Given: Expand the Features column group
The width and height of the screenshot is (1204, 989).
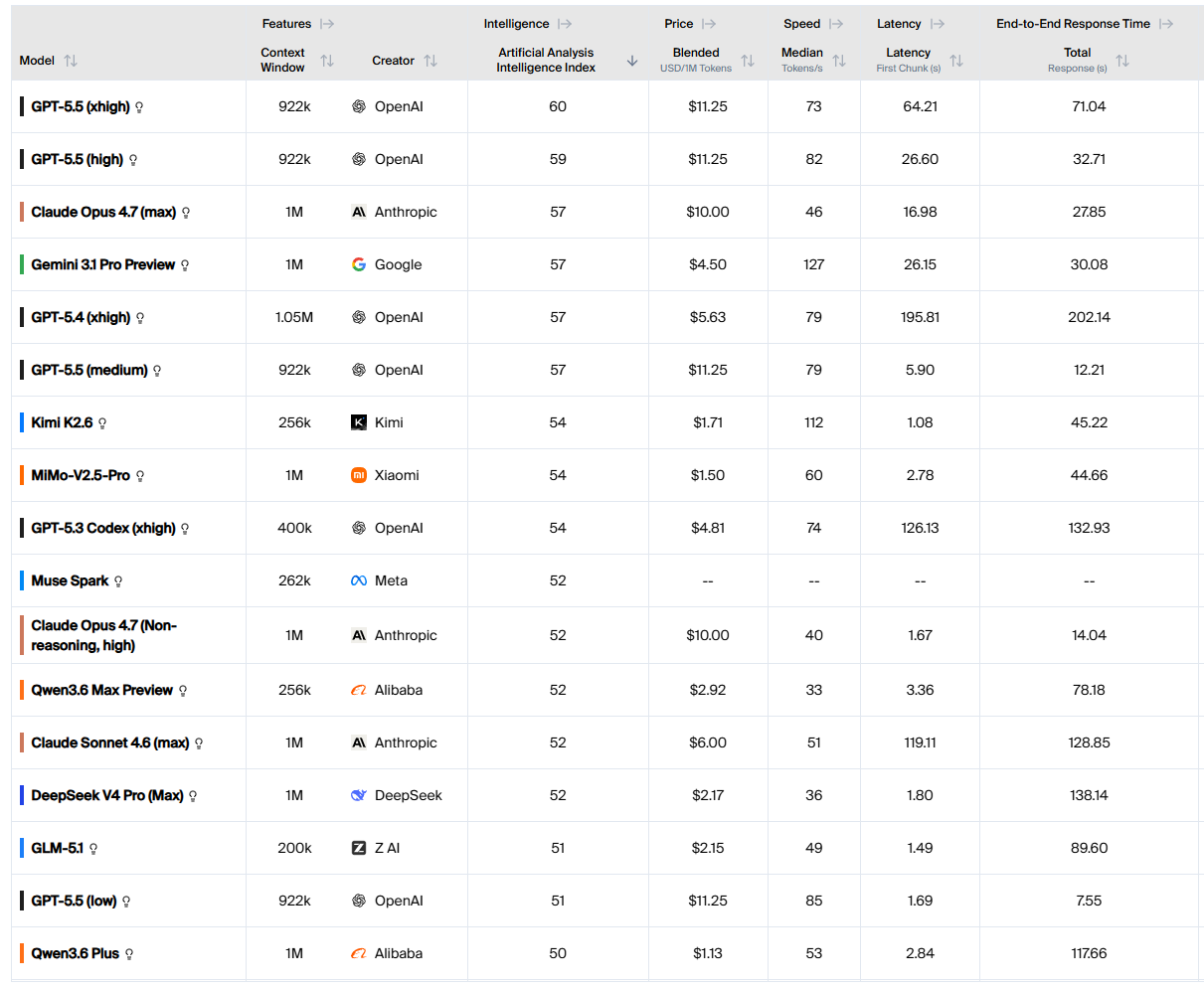Looking at the screenshot, I should point(327,24).
